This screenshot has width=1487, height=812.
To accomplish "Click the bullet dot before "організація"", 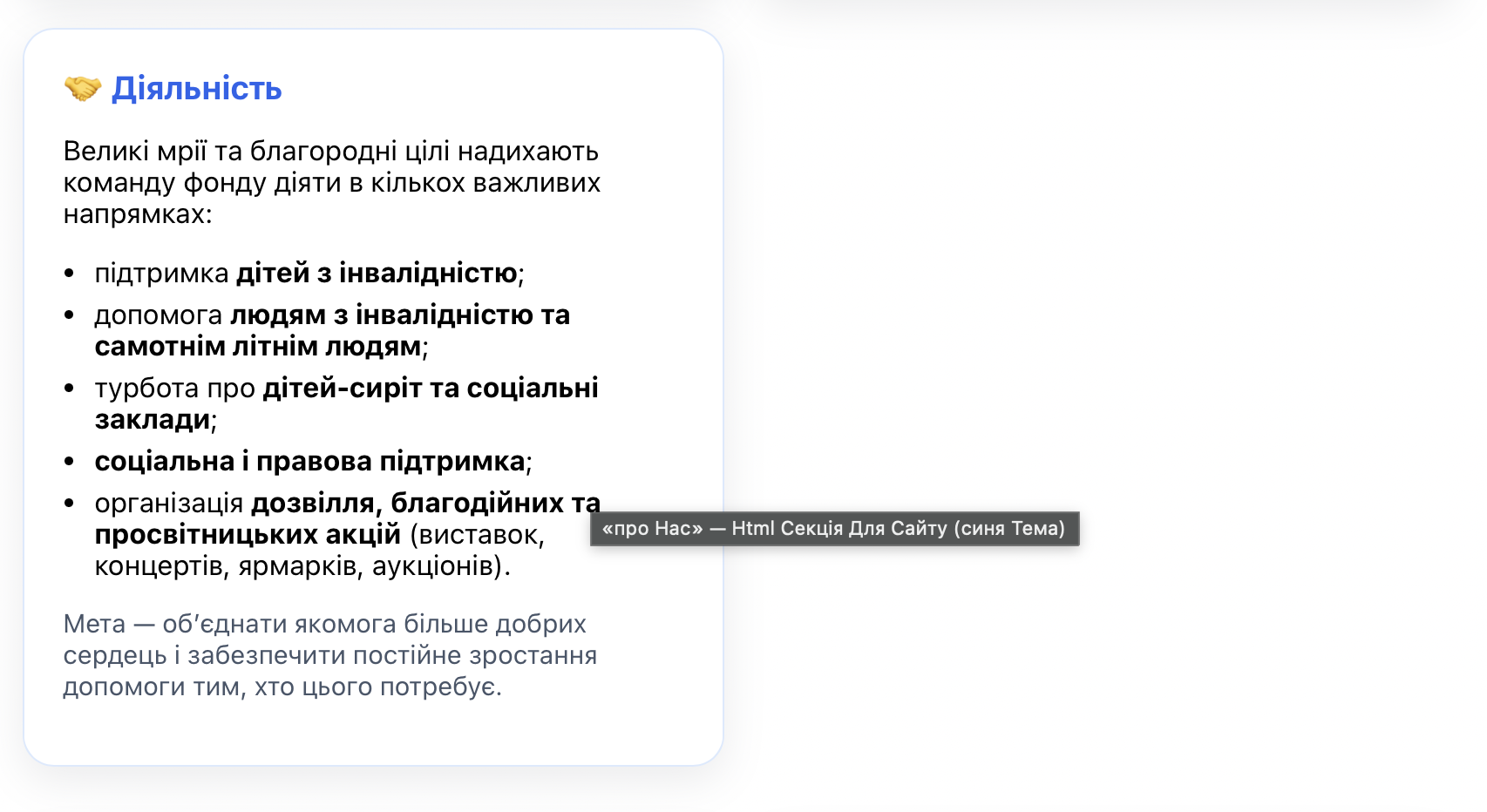I will (70, 504).
